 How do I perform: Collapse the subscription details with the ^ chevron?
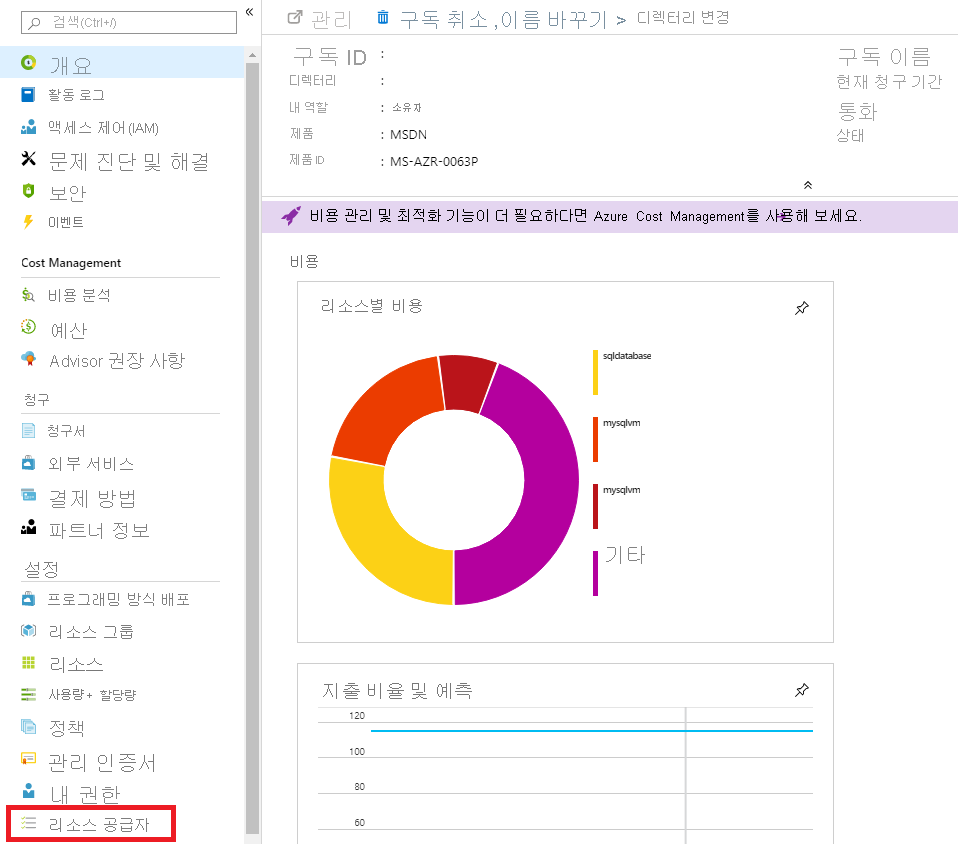click(x=807, y=184)
